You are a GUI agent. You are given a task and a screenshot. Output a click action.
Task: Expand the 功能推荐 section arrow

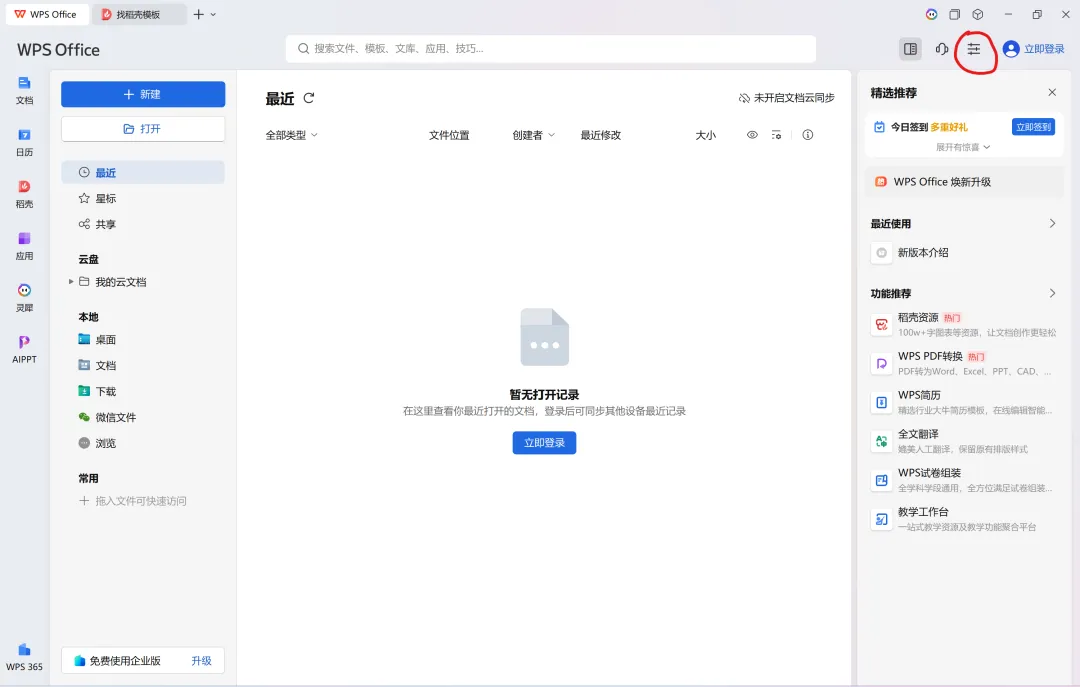(x=1052, y=293)
